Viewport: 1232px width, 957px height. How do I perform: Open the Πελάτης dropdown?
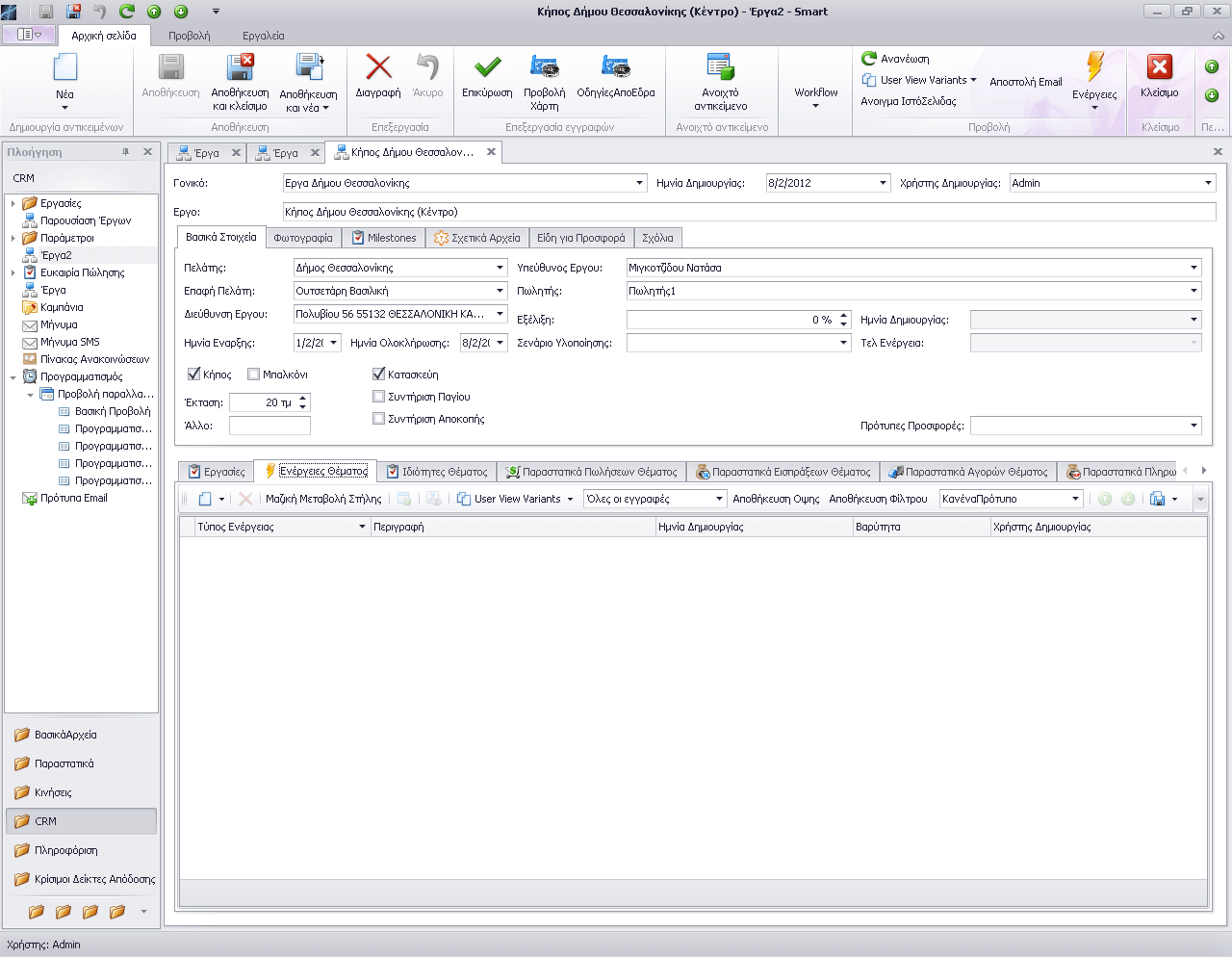coord(500,268)
